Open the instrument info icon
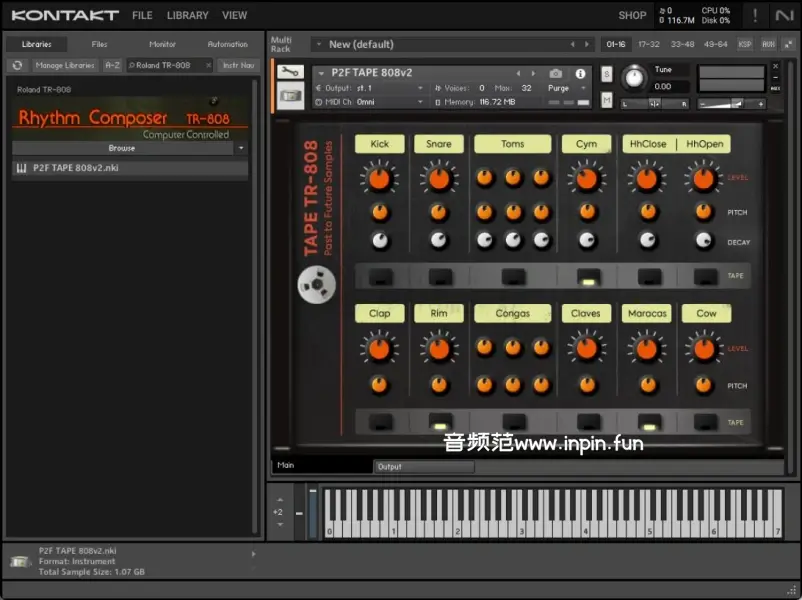The image size is (802, 600). point(580,73)
